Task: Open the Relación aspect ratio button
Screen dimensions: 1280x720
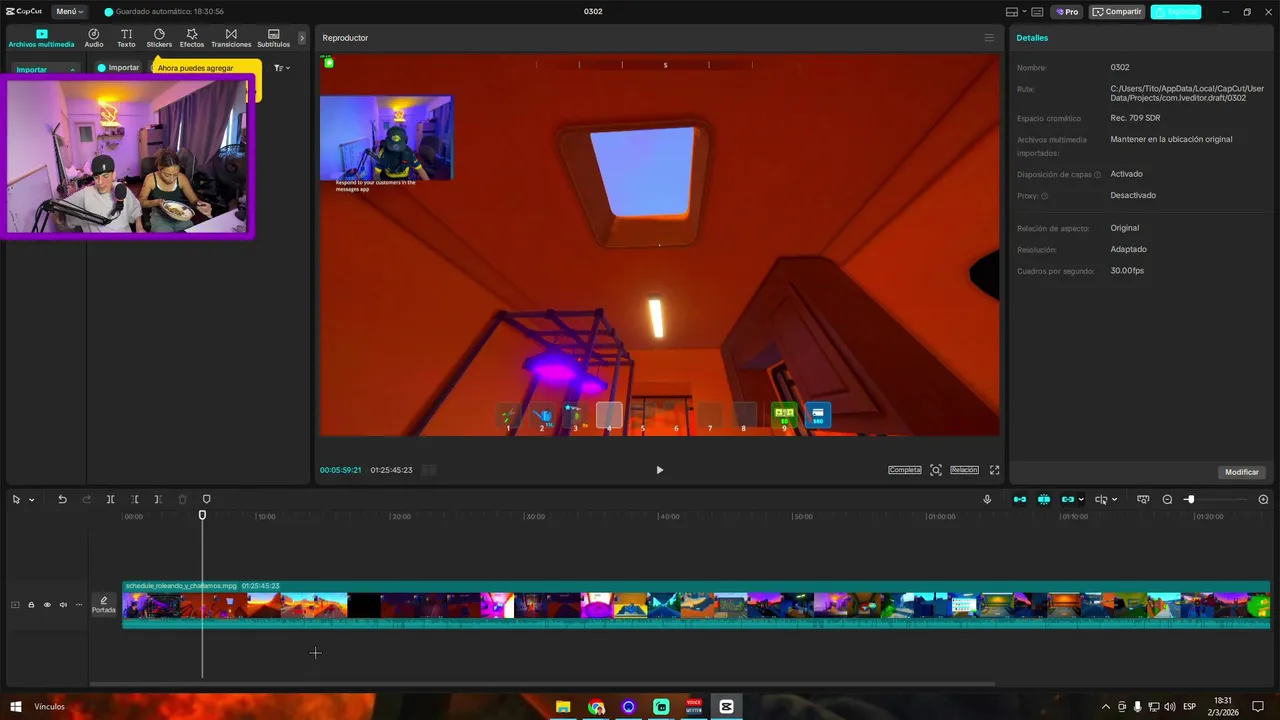Action: pos(964,470)
